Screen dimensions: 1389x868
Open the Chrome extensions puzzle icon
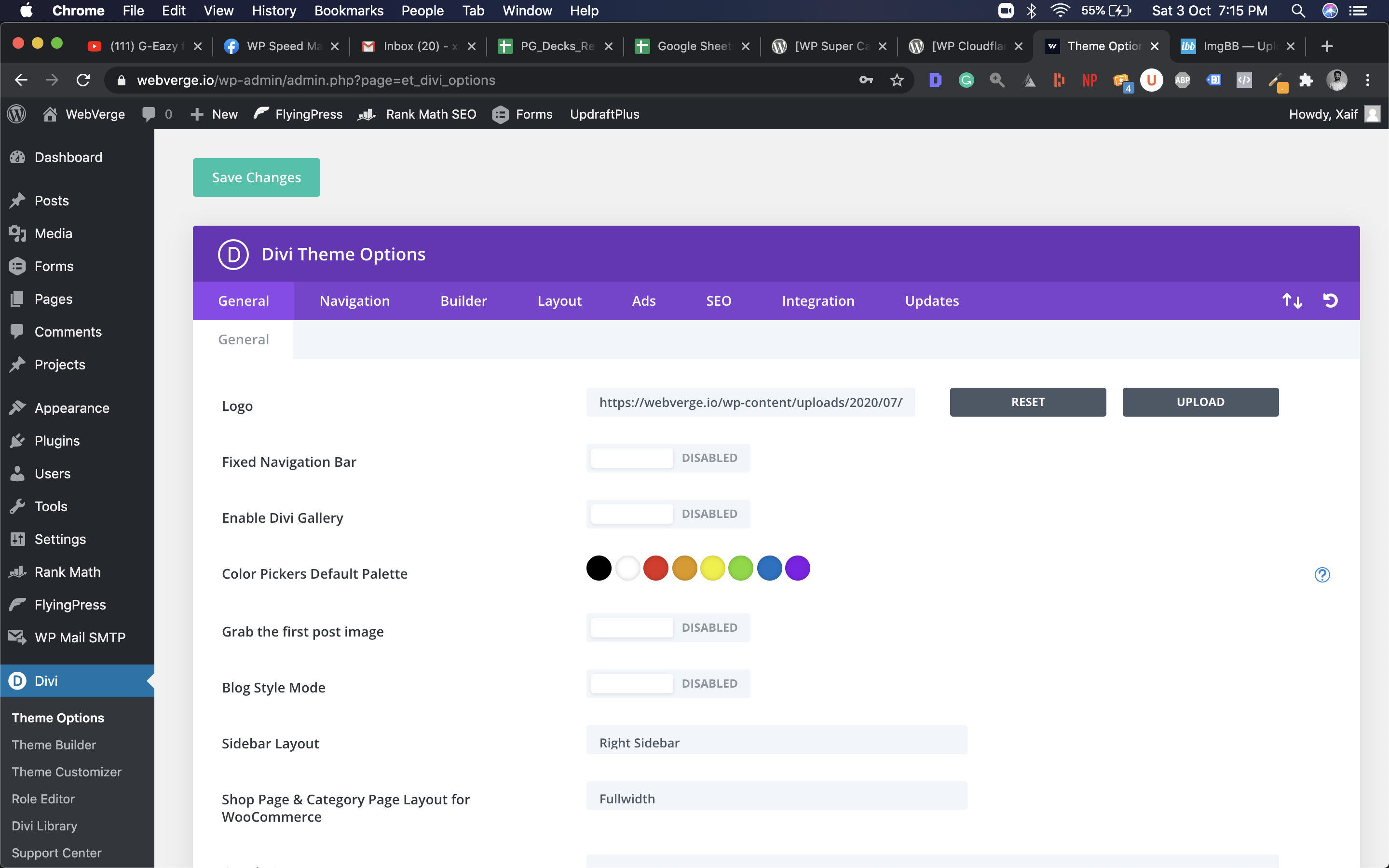pos(1306,80)
